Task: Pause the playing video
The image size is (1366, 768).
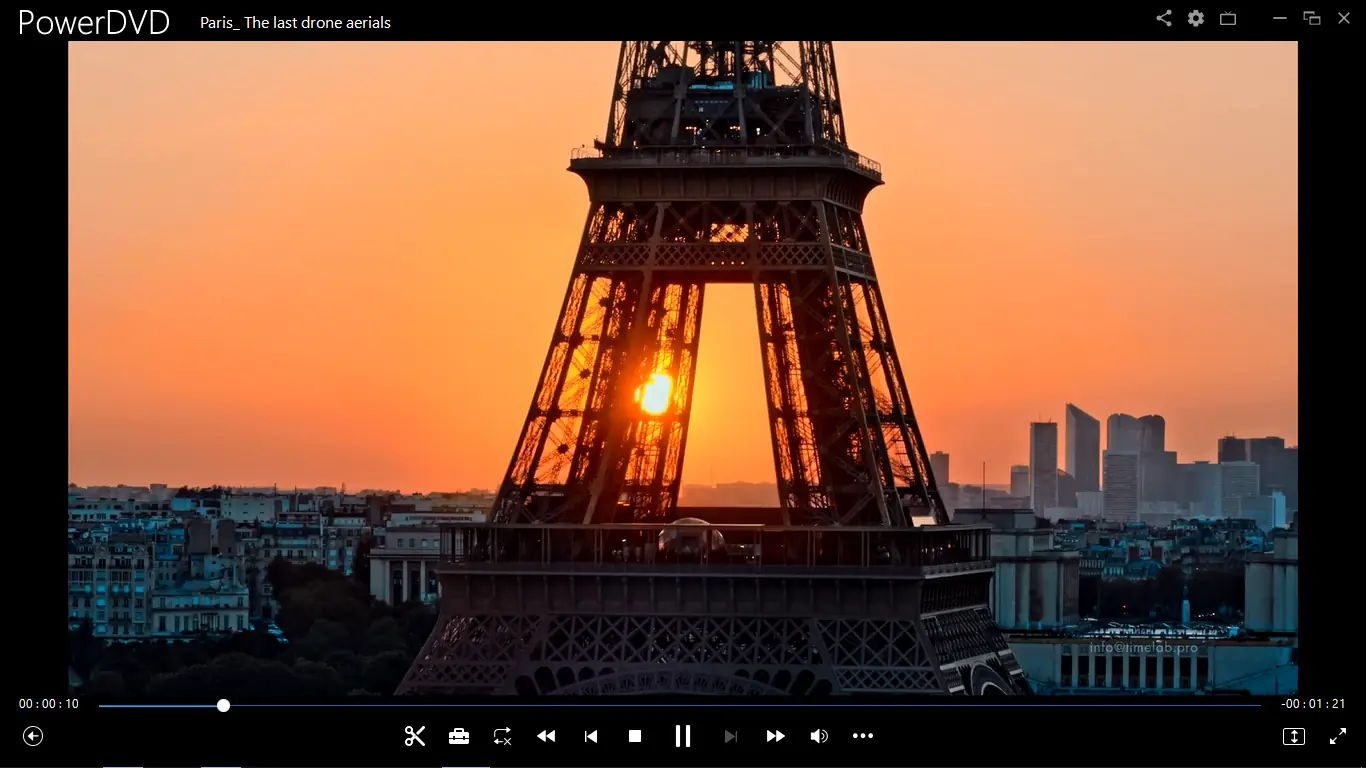Action: [x=683, y=736]
